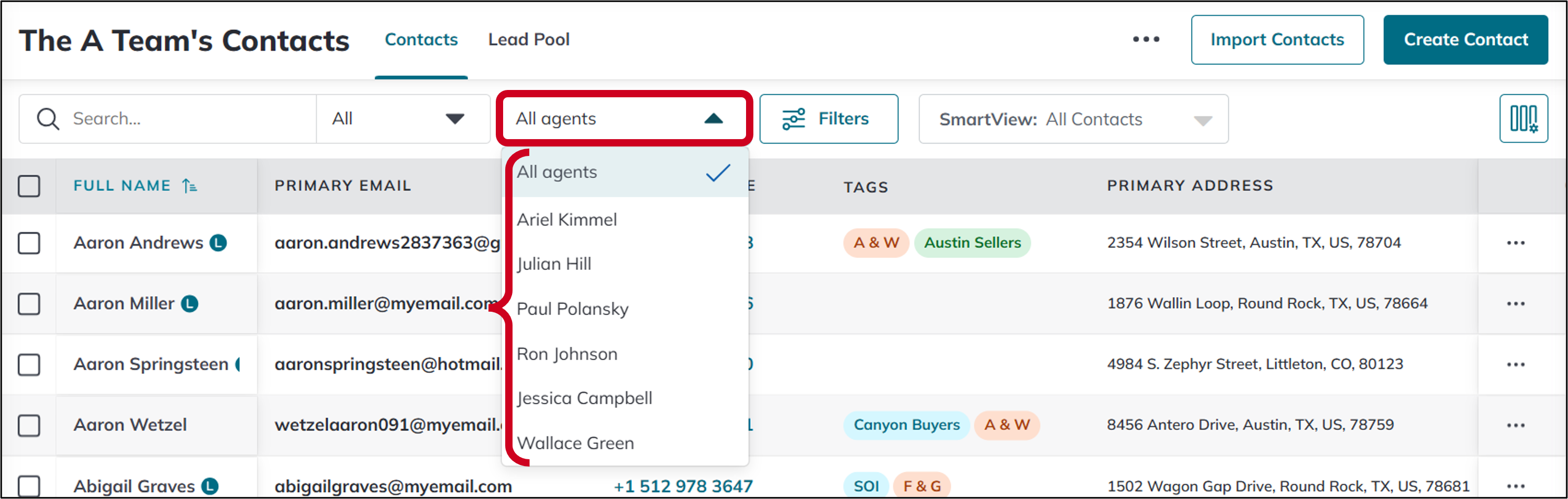This screenshot has height=499, width=1568.
Task: Choose Ron Johnson from agent list
Action: pyautogui.click(x=625, y=354)
